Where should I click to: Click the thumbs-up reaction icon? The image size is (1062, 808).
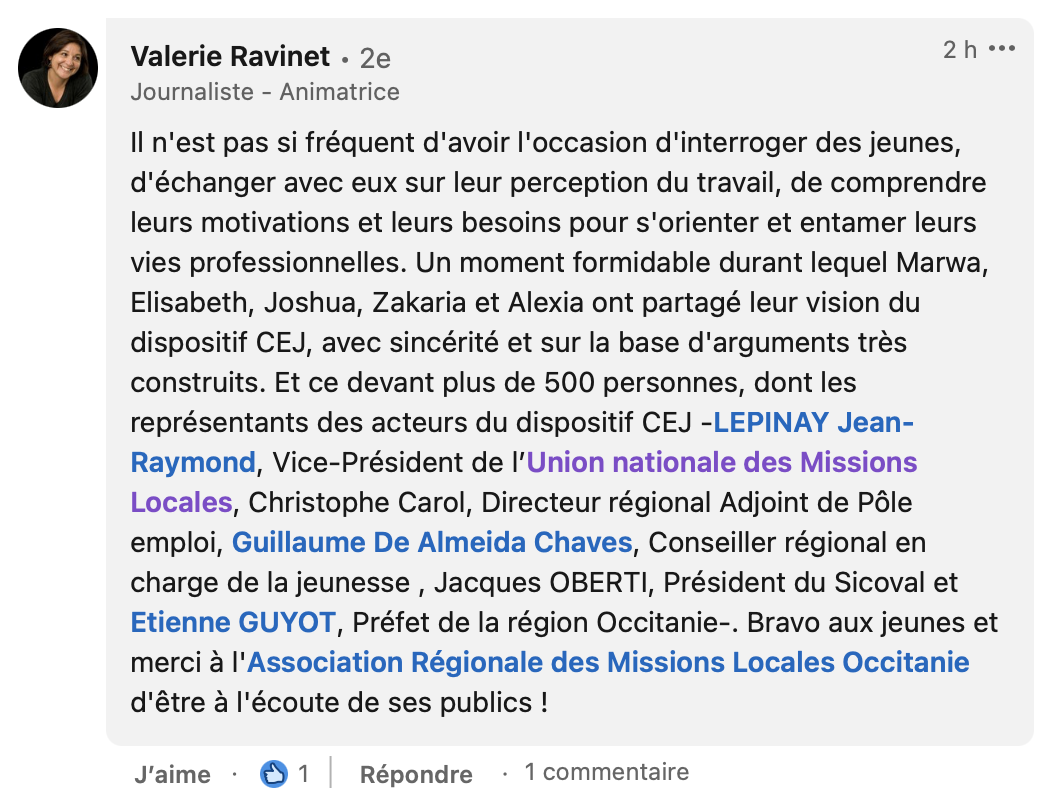tap(274, 773)
